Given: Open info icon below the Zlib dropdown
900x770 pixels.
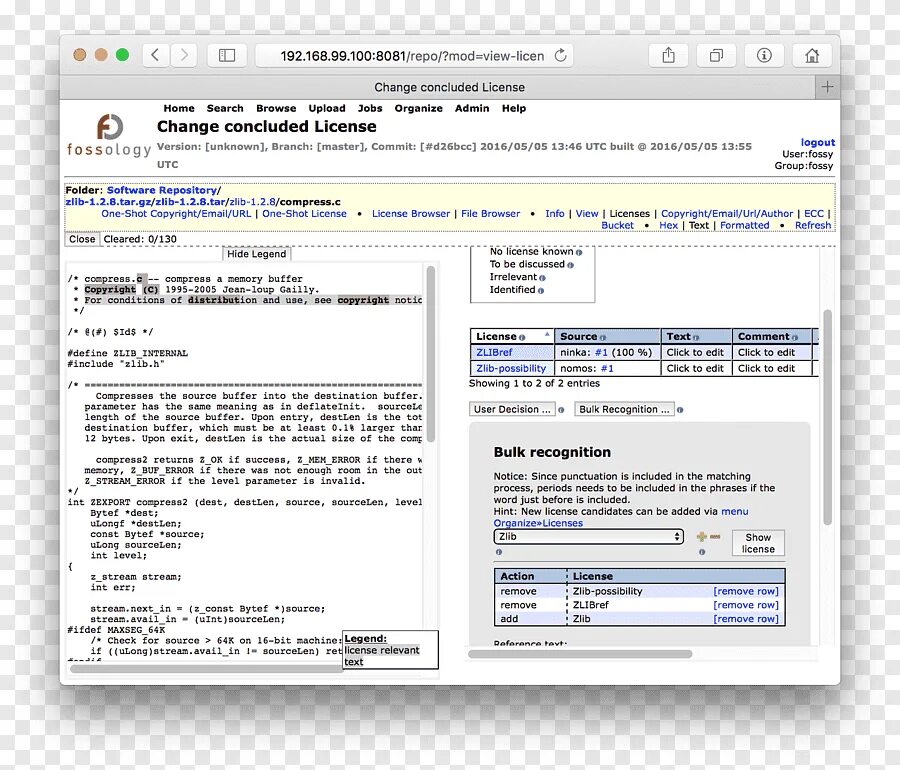Looking at the screenshot, I should click(x=499, y=552).
